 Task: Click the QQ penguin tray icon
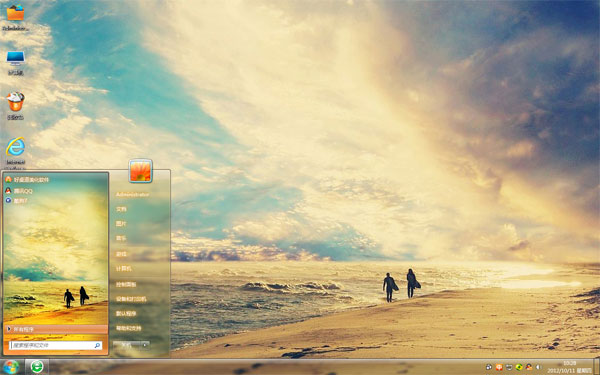click(529, 367)
